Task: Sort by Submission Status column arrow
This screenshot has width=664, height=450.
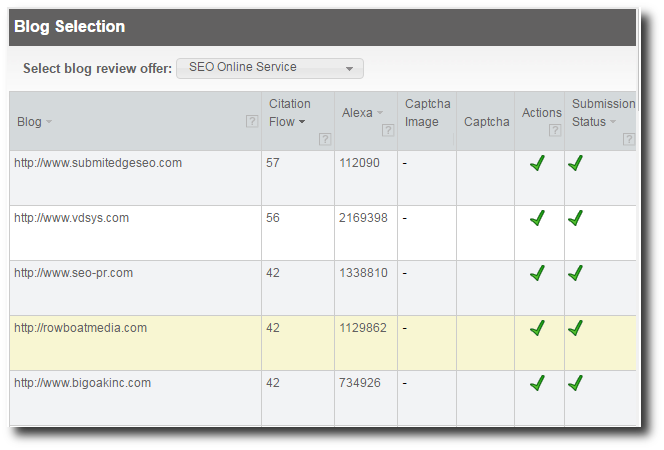Action: click(613, 122)
